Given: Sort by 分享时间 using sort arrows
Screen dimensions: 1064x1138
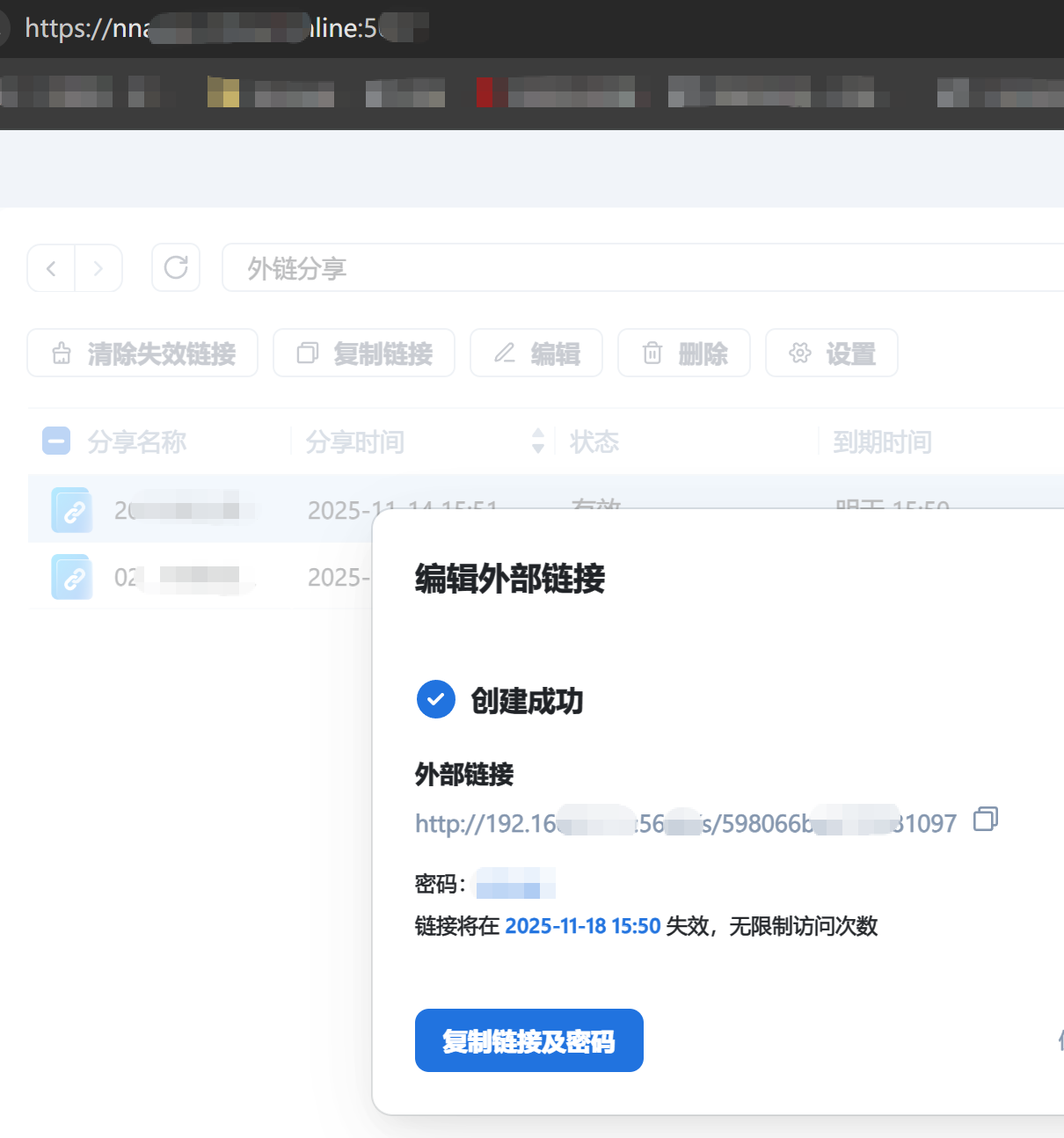Looking at the screenshot, I should click(538, 441).
